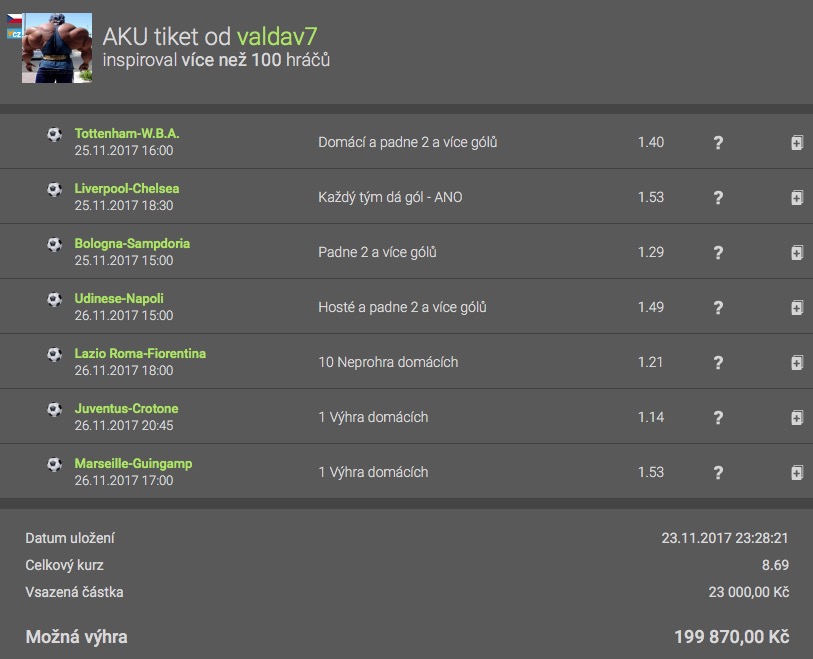Select the Bologna-Sampdoria match name
This screenshot has height=659, width=813.
(132, 243)
